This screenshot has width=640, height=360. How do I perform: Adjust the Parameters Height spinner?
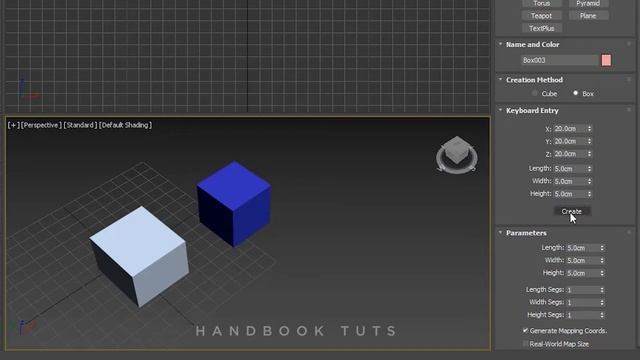point(602,273)
